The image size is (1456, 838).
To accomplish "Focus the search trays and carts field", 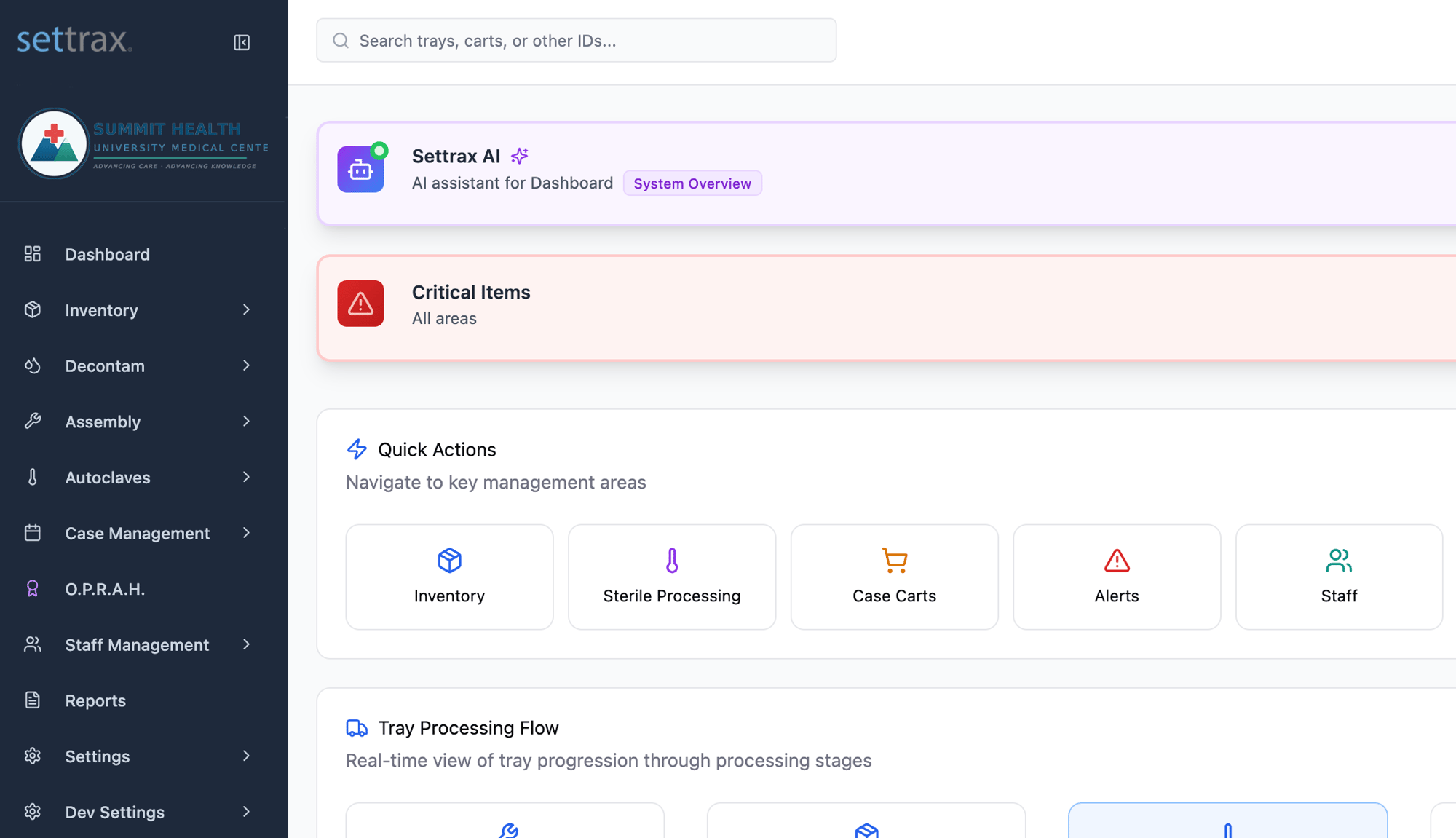I will pos(576,41).
